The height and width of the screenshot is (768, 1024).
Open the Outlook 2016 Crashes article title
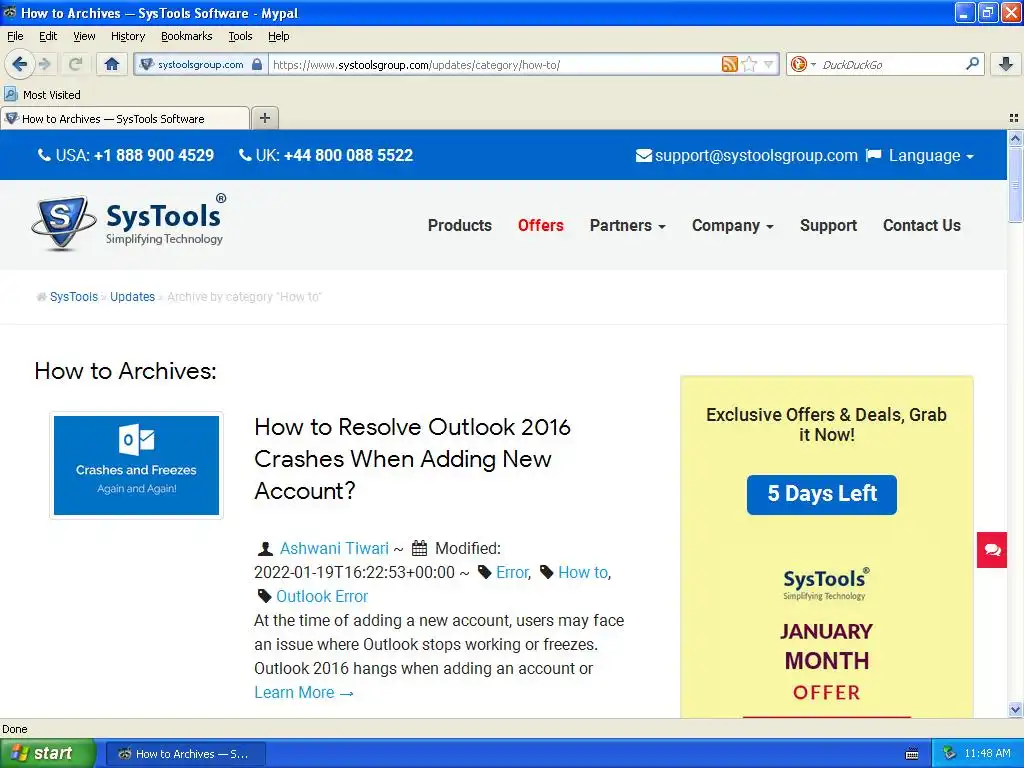pos(412,459)
